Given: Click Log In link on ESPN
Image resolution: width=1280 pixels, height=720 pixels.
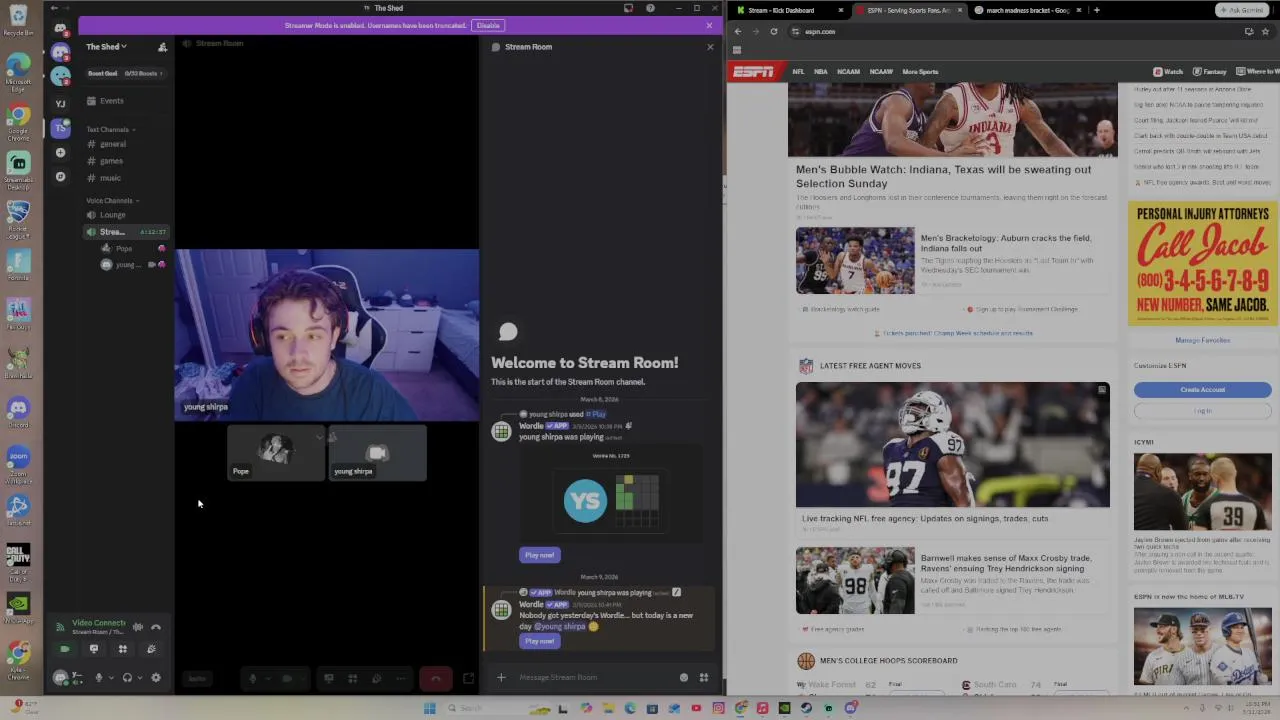Looking at the screenshot, I should pos(1202,411).
